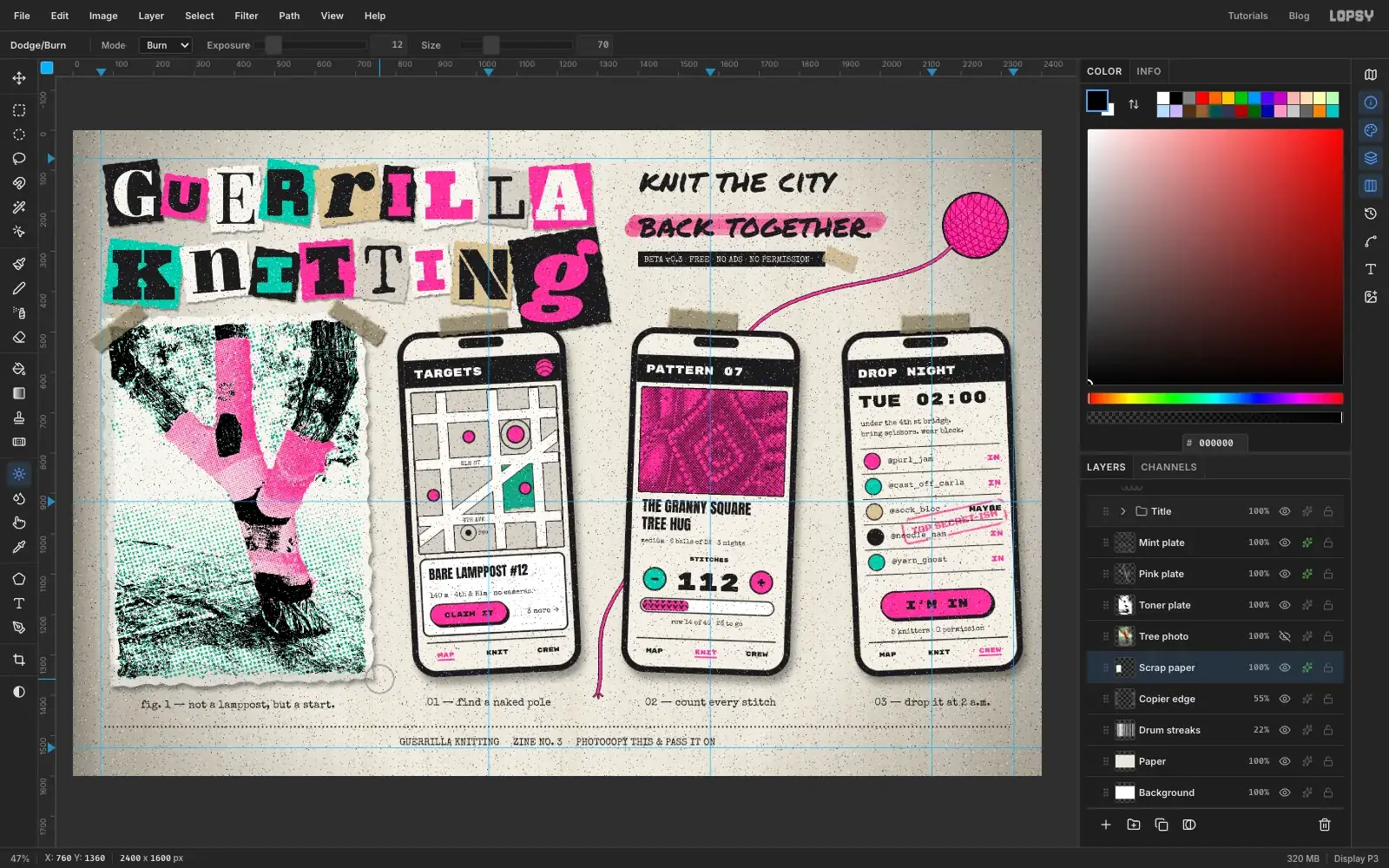Screen dimensions: 1389x868
Task: Click the Size value field showing 70
Action: pyautogui.click(x=596, y=45)
